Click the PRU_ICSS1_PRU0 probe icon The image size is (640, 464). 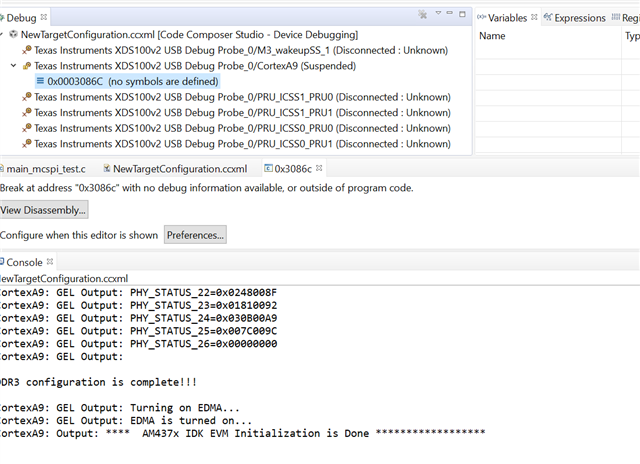(x=27, y=97)
